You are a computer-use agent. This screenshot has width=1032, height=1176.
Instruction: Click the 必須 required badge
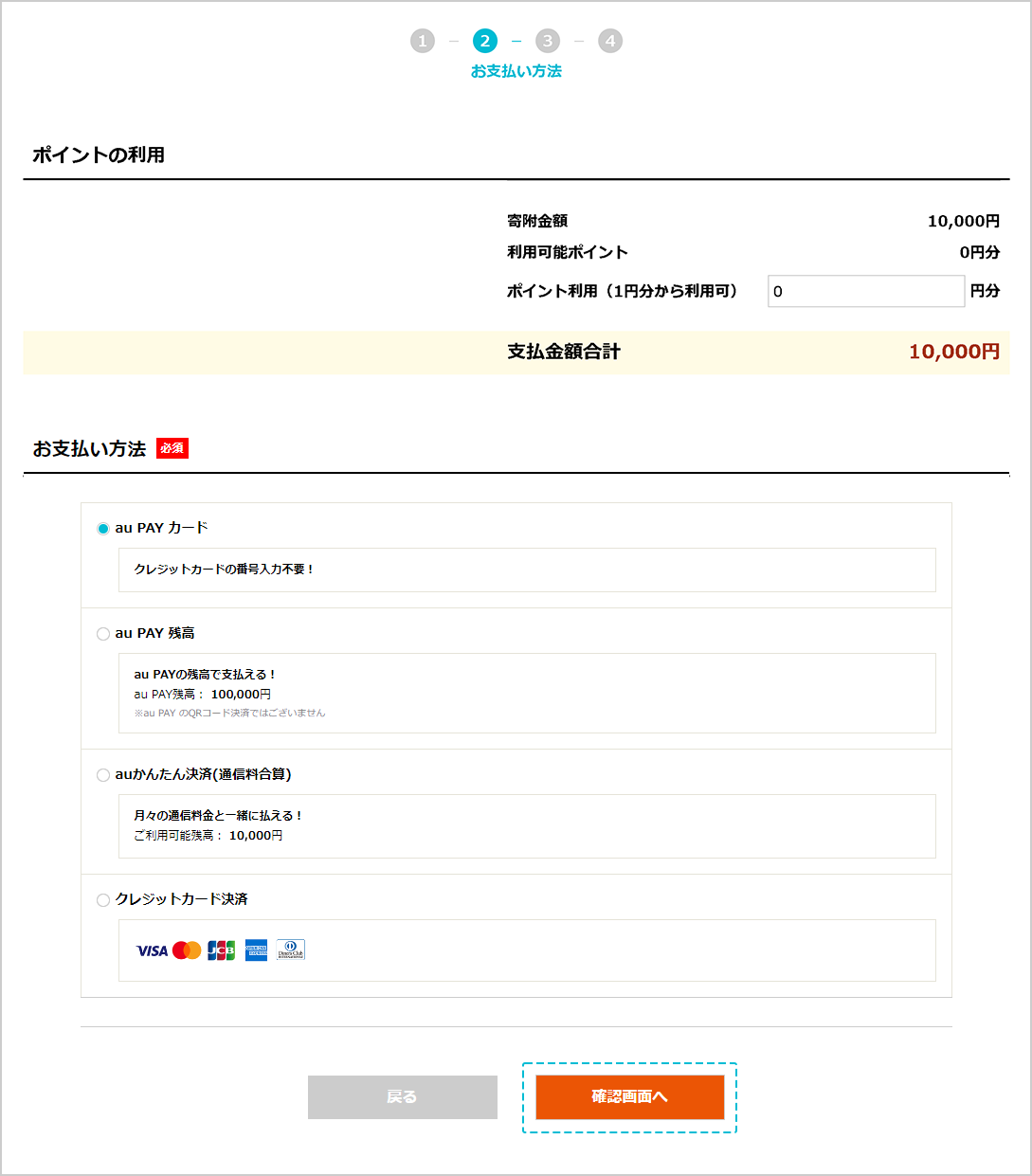click(172, 448)
